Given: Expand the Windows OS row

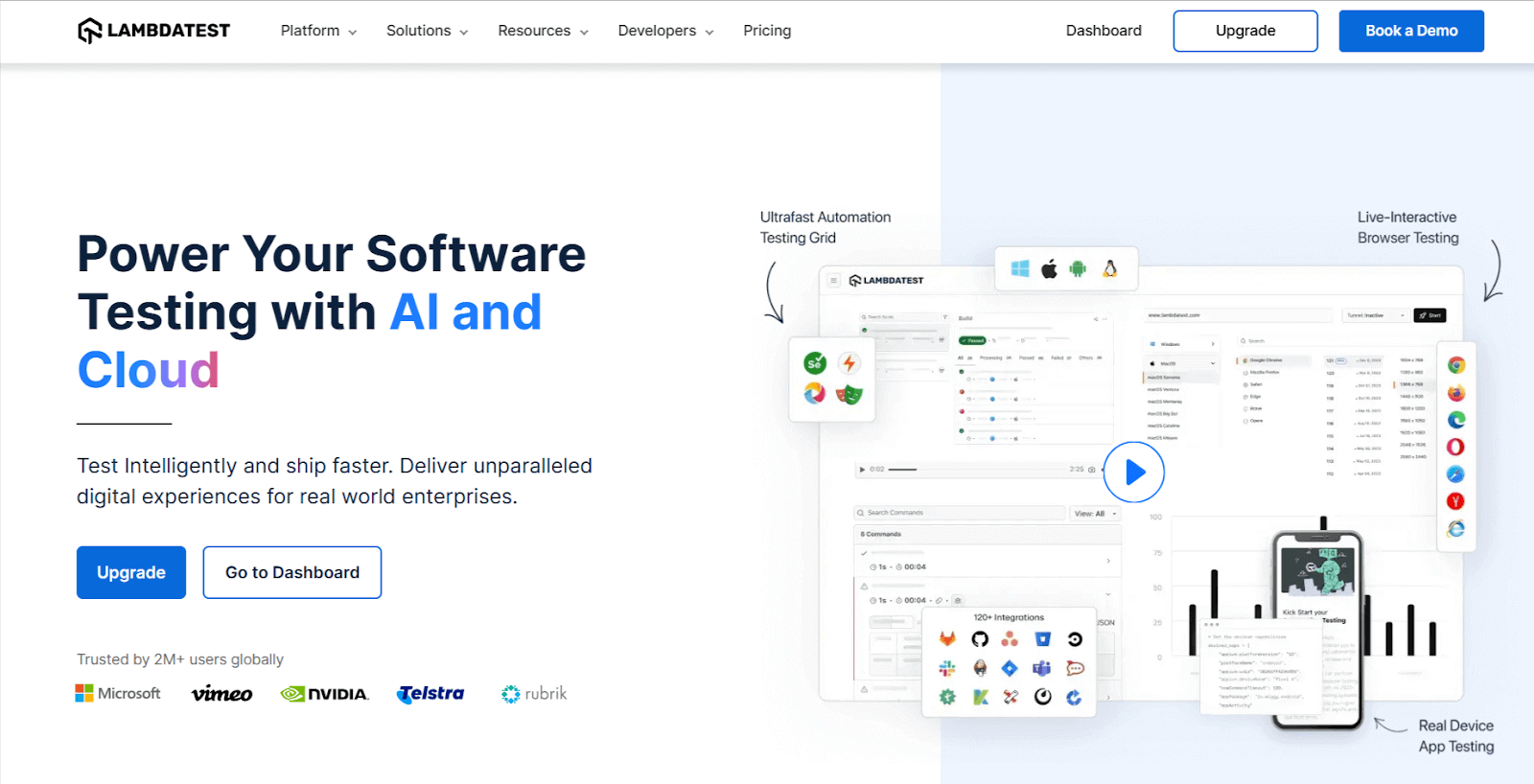Looking at the screenshot, I should point(1181,344).
